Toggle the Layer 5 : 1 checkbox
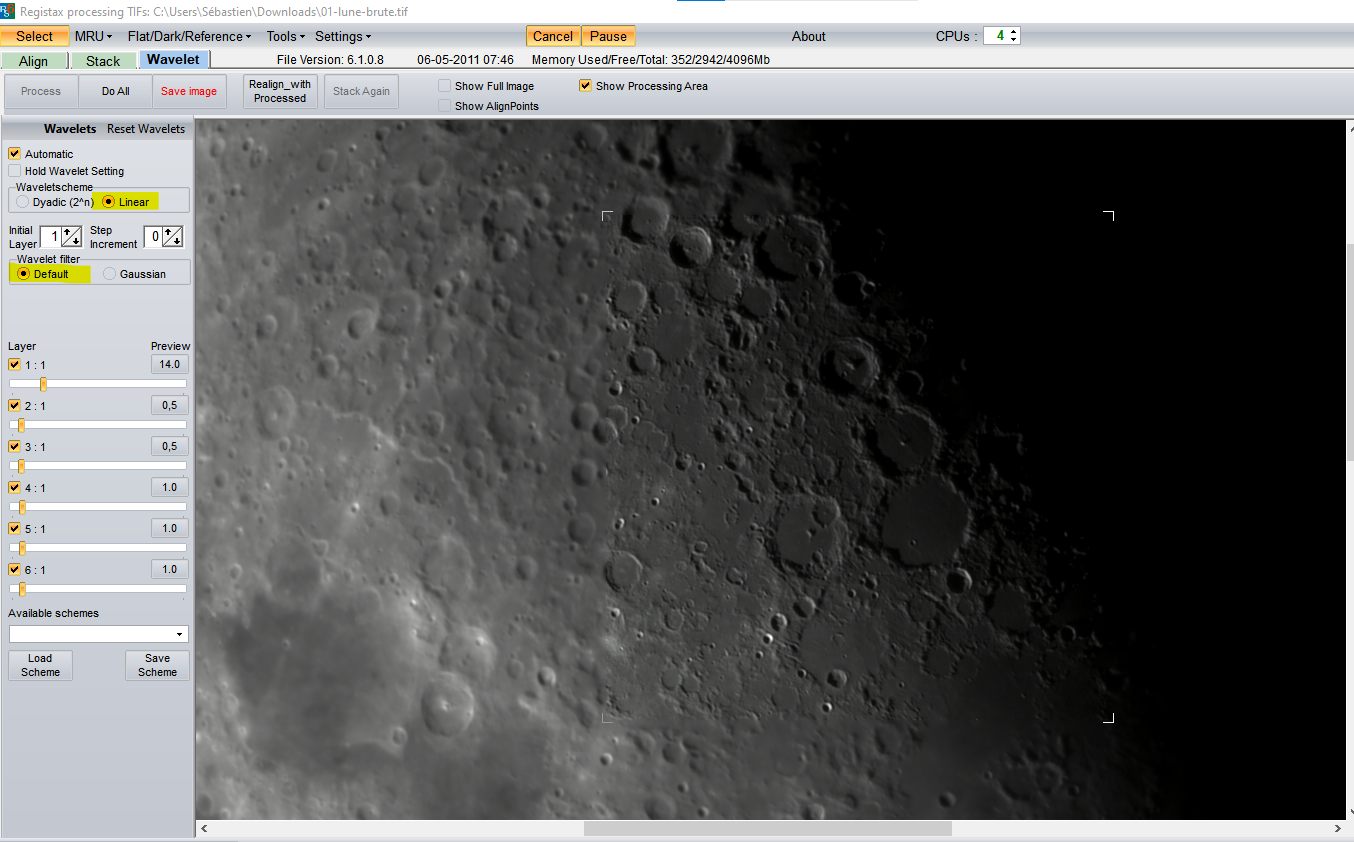This screenshot has height=842, width=1354. pos(15,529)
